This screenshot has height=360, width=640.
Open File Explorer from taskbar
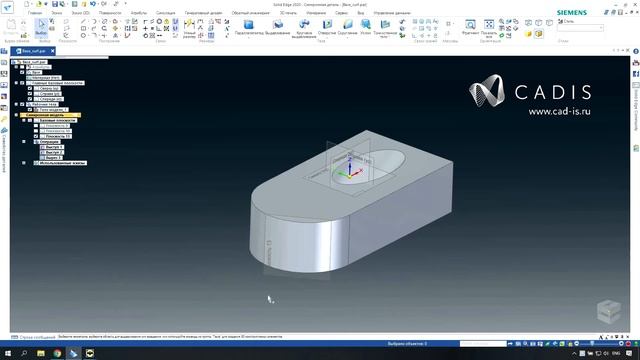tap(41, 353)
